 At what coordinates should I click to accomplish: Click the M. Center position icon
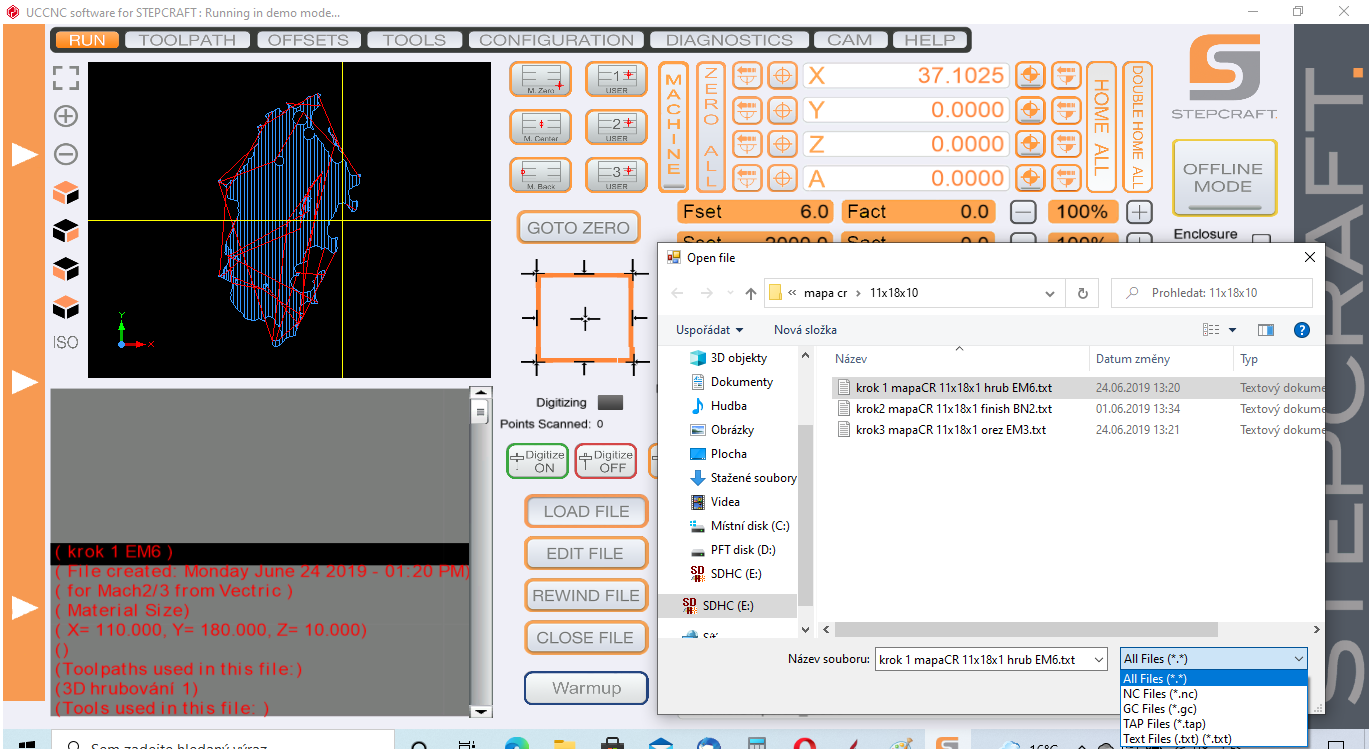click(540, 127)
